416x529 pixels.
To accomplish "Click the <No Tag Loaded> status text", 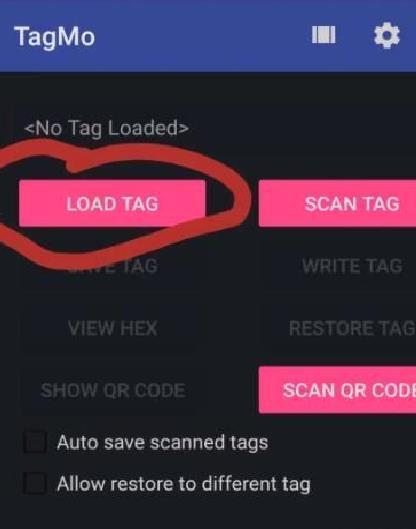I will tap(106, 129).
